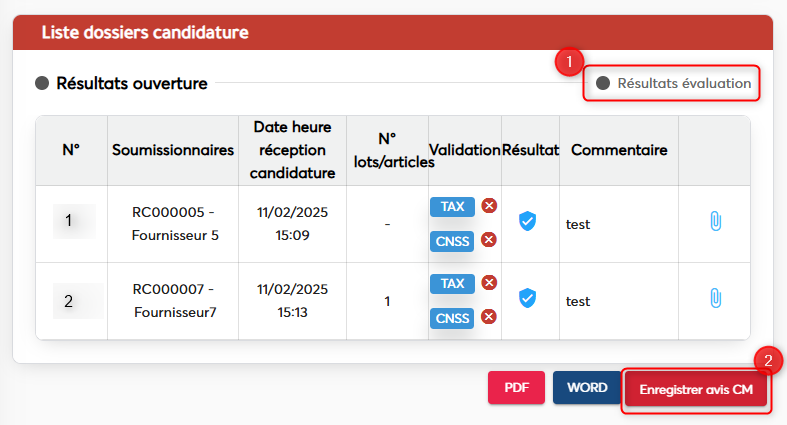The image size is (787, 425).
Task: Click red X next to CNSS for Fournisseur7
Action: coord(489,317)
